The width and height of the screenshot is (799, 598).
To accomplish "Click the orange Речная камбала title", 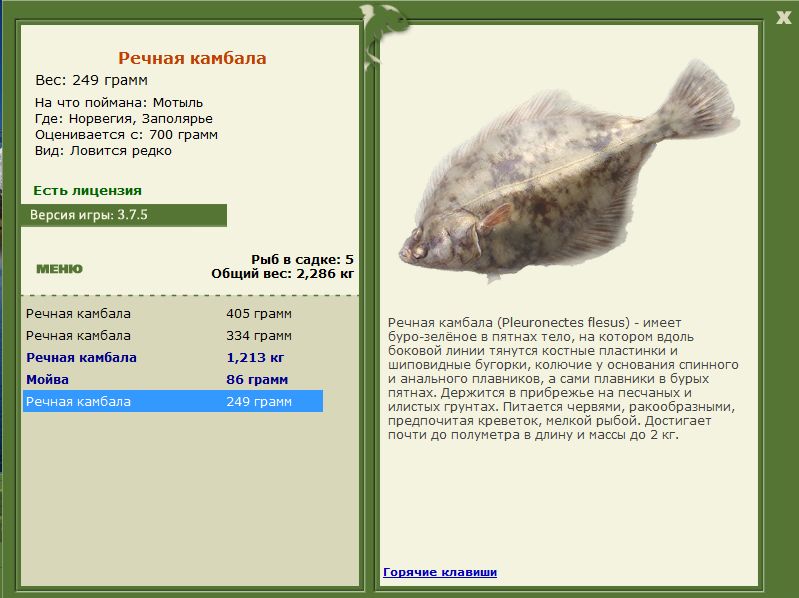I will (192, 58).
